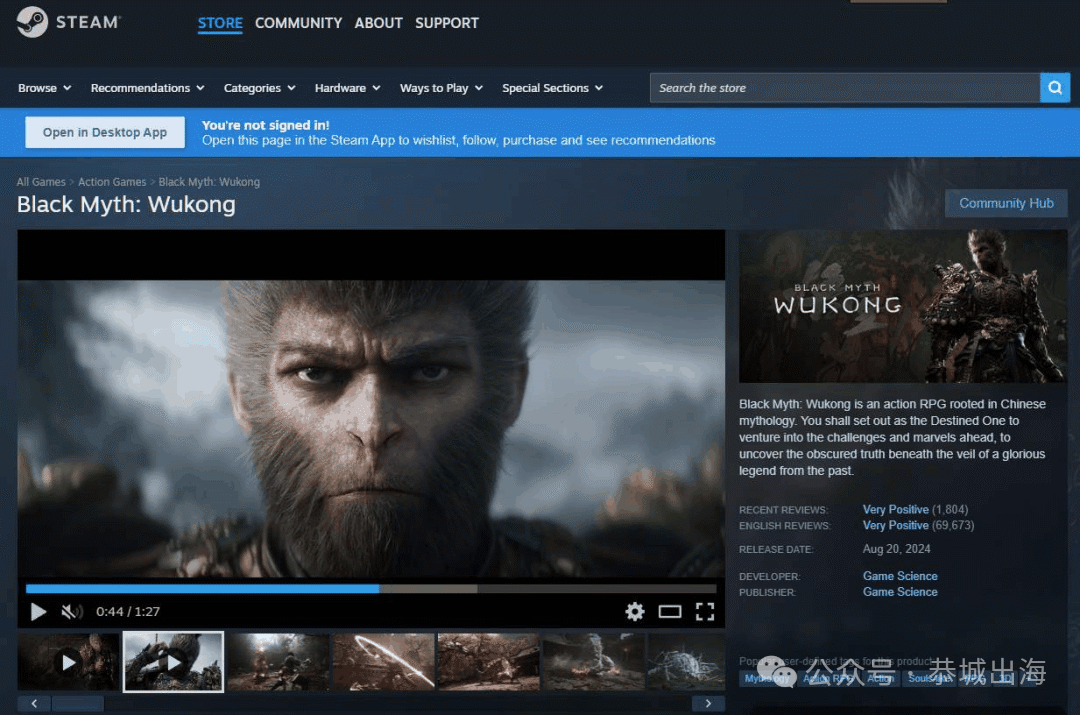Click in the Search the store field
The width and height of the screenshot is (1080, 715).
[844, 87]
